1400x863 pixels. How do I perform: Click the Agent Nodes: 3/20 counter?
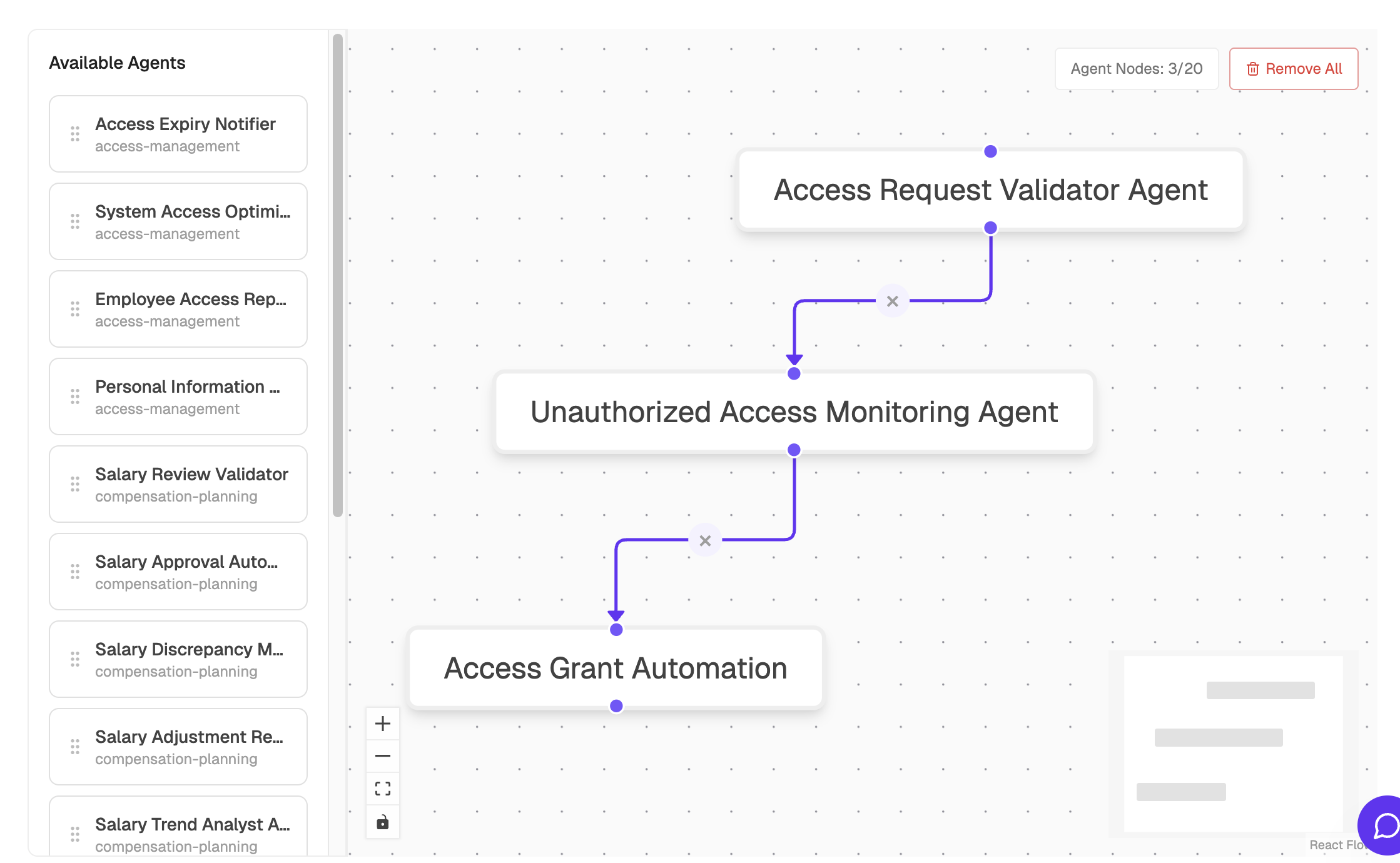point(1137,69)
